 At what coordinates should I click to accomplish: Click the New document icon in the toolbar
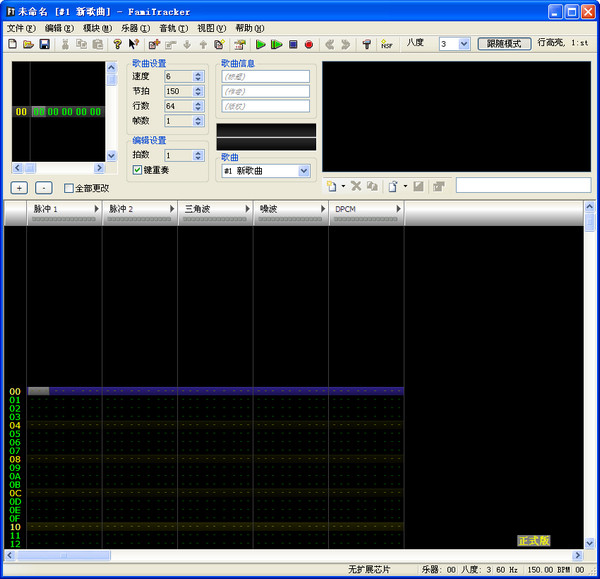pos(13,44)
